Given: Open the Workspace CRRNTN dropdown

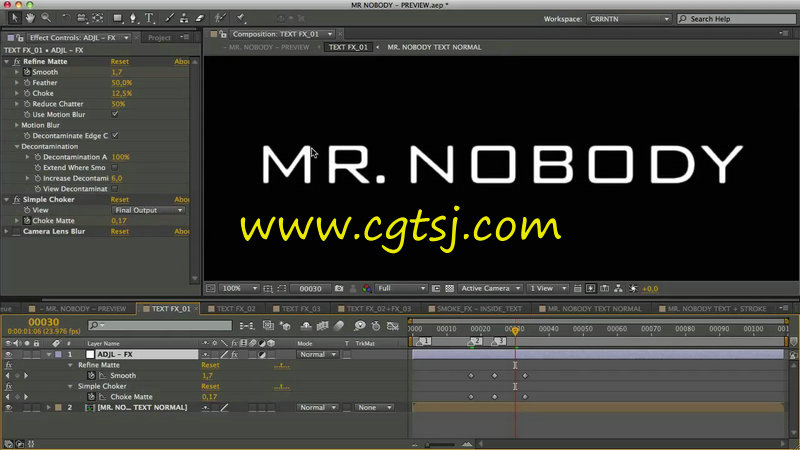Looking at the screenshot, I should [x=629, y=19].
